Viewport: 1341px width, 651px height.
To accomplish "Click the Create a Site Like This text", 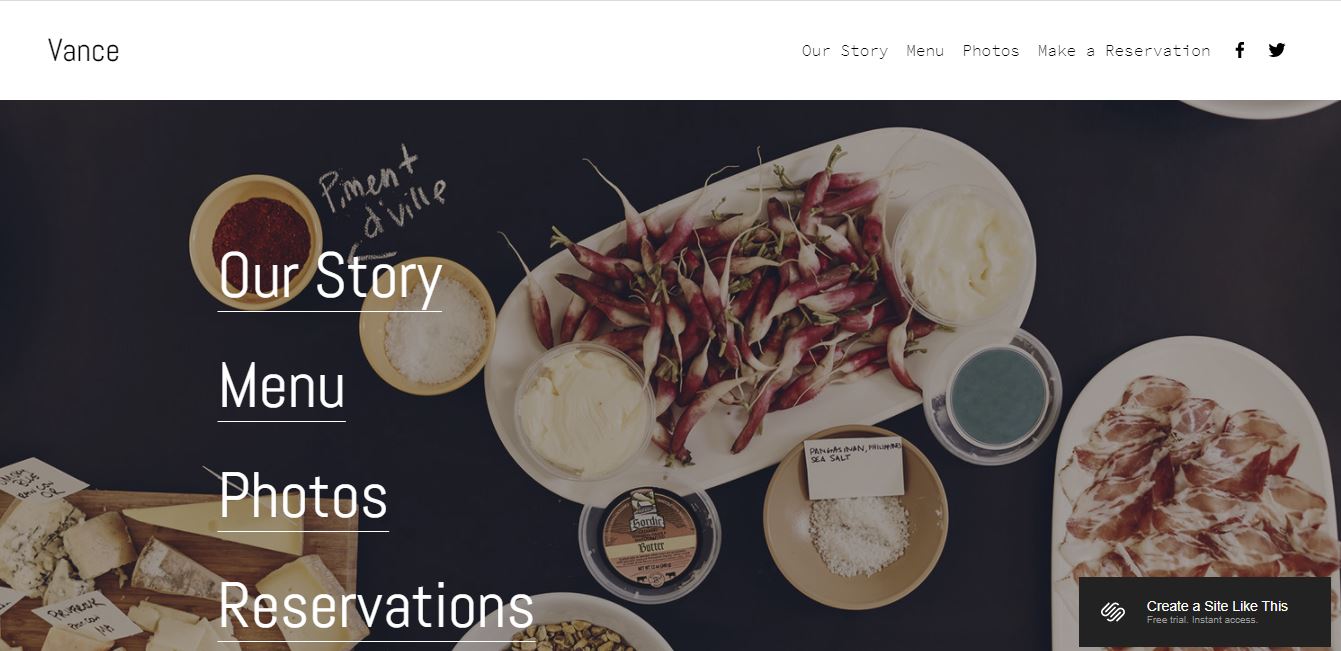I will coord(1217,606).
